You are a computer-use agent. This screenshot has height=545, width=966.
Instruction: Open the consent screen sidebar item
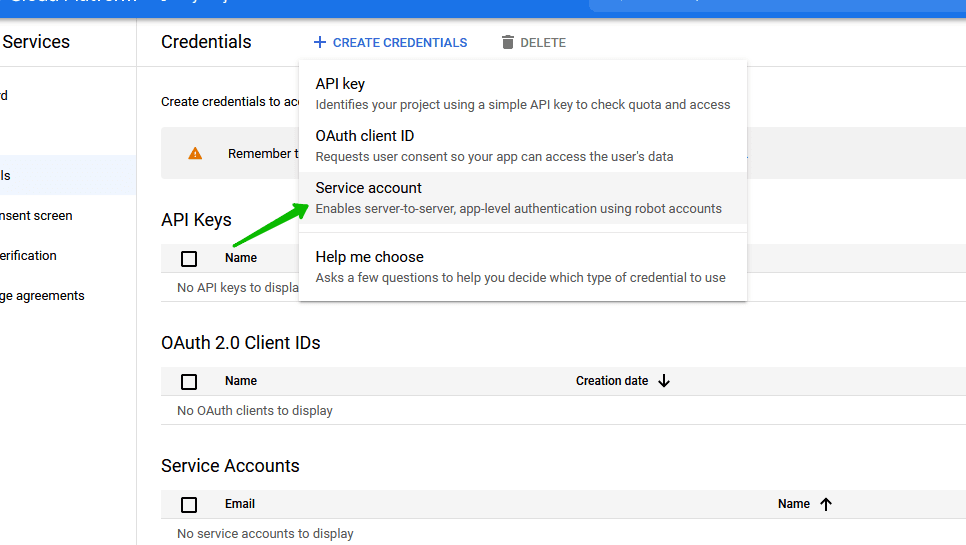pyautogui.click(x=36, y=215)
